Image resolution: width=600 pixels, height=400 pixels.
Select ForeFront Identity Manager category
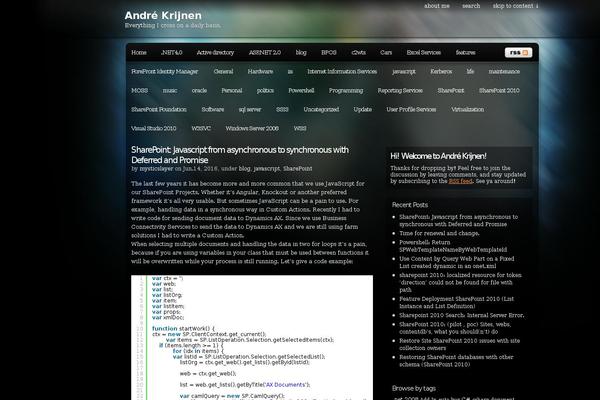click(x=165, y=71)
